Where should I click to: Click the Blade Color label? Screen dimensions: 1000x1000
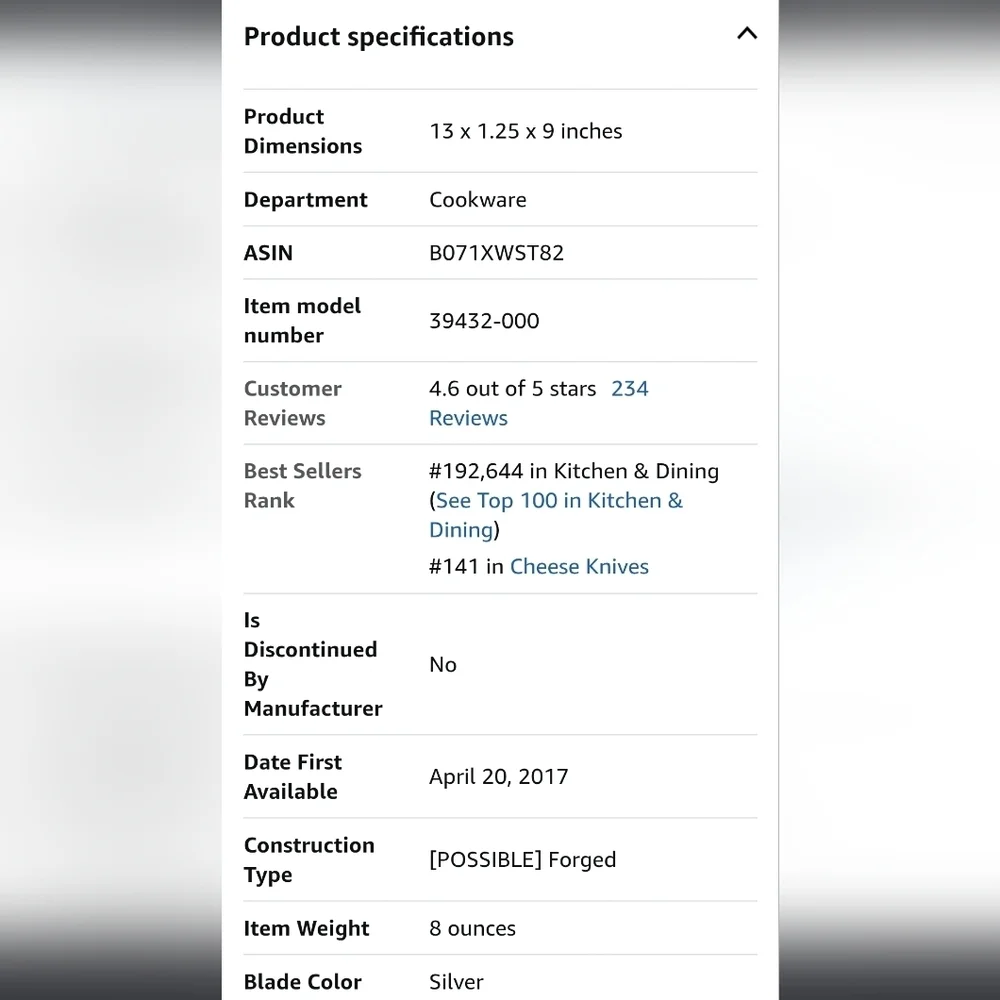[x=302, y=982]
